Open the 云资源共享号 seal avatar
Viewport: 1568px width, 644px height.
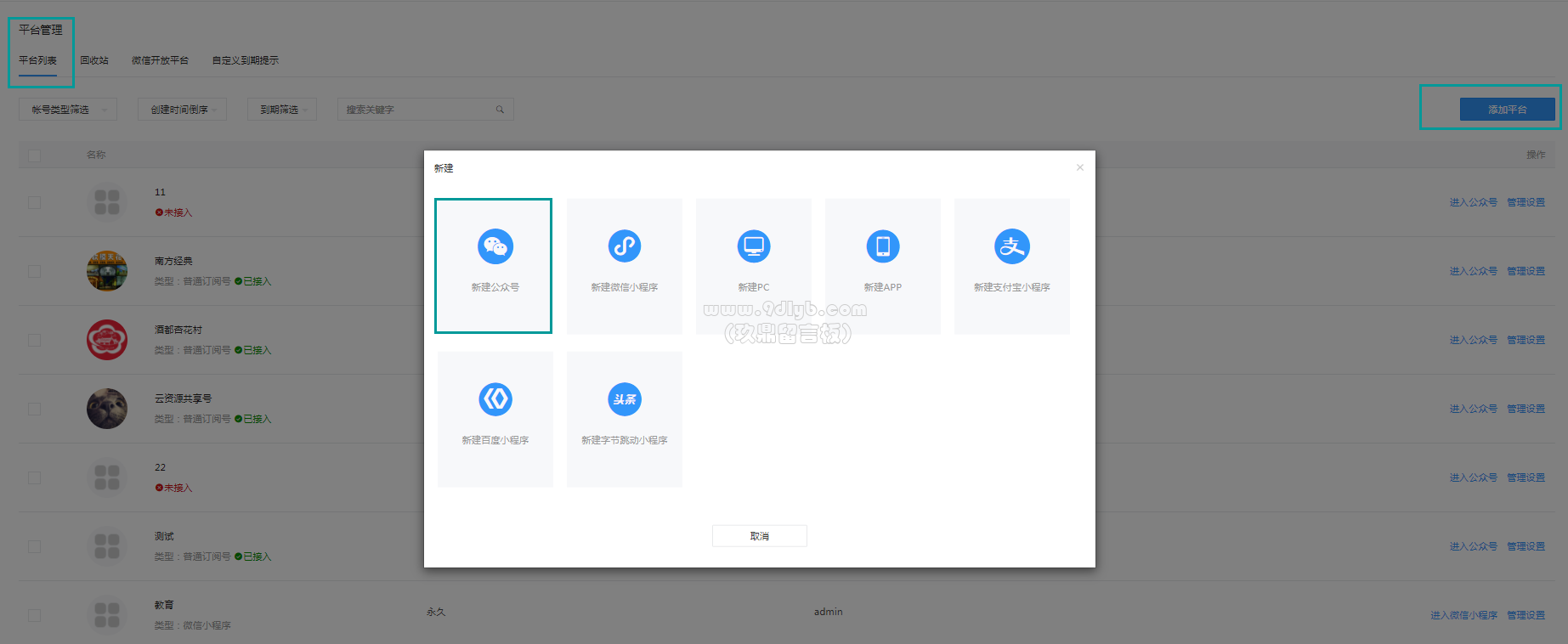107,409
